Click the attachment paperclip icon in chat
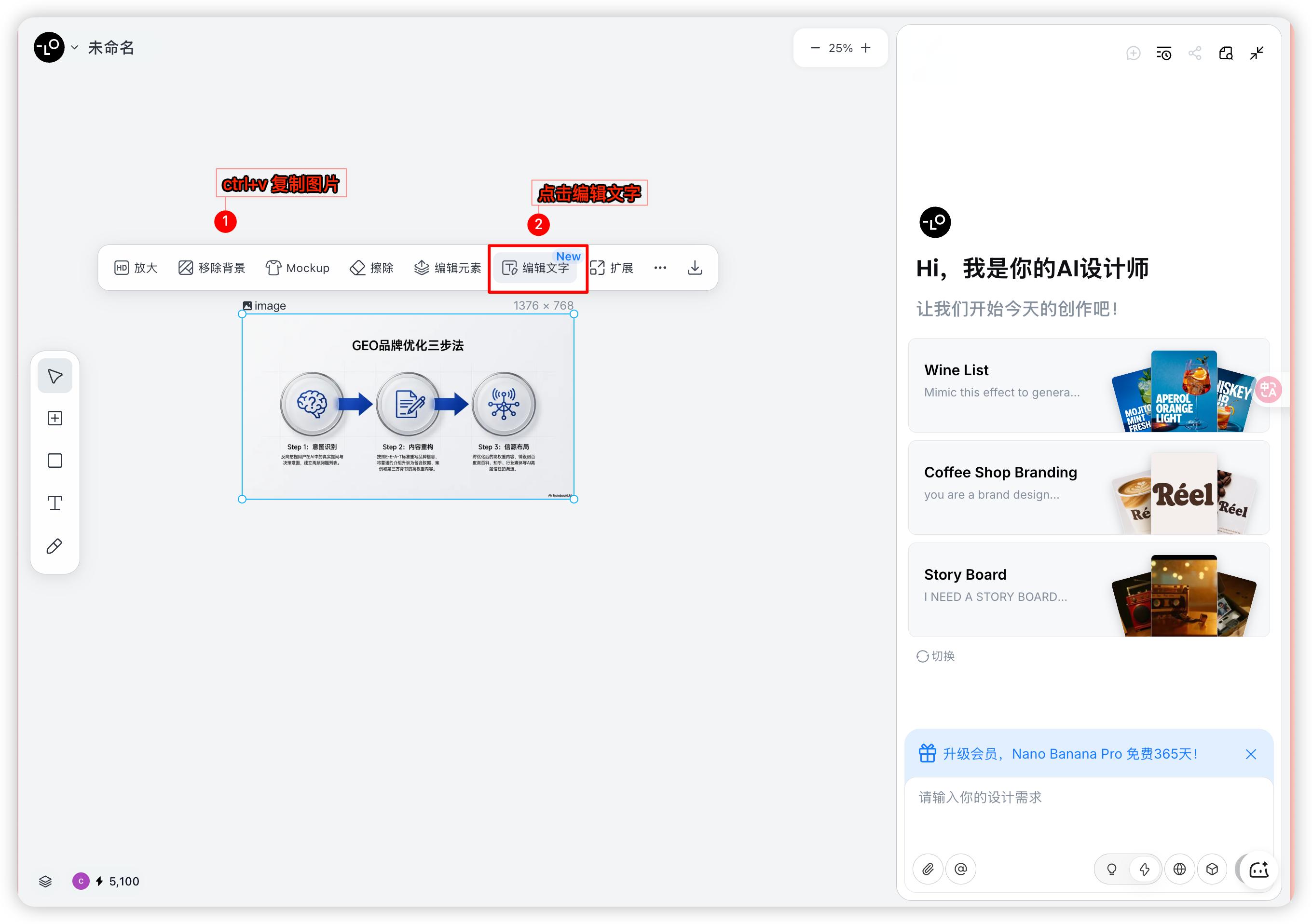Screen dimensions: 1312x924 [928, 869]
